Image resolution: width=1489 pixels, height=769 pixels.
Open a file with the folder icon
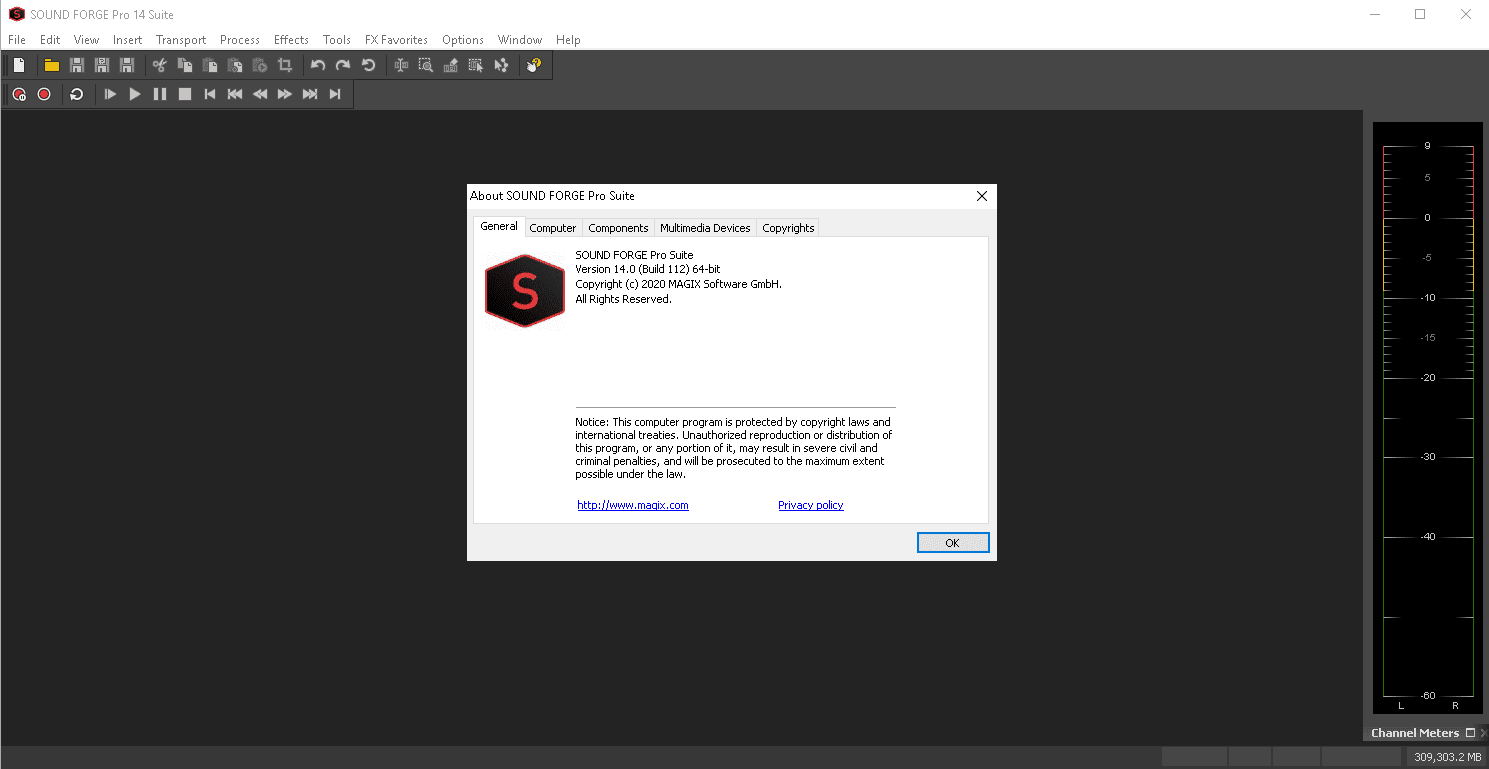tap(51, 66)
